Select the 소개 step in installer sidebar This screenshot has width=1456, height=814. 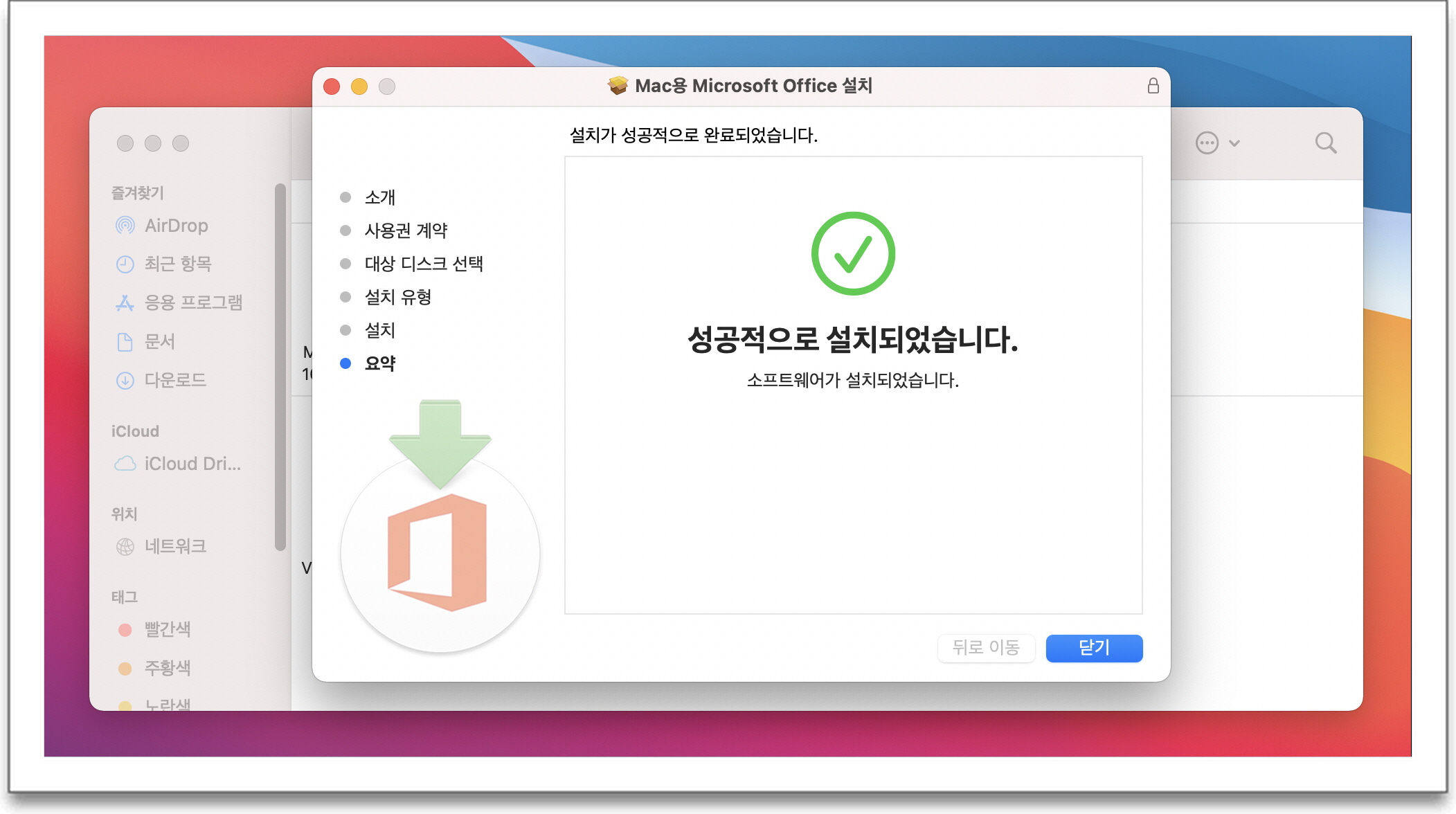(380, 197)
